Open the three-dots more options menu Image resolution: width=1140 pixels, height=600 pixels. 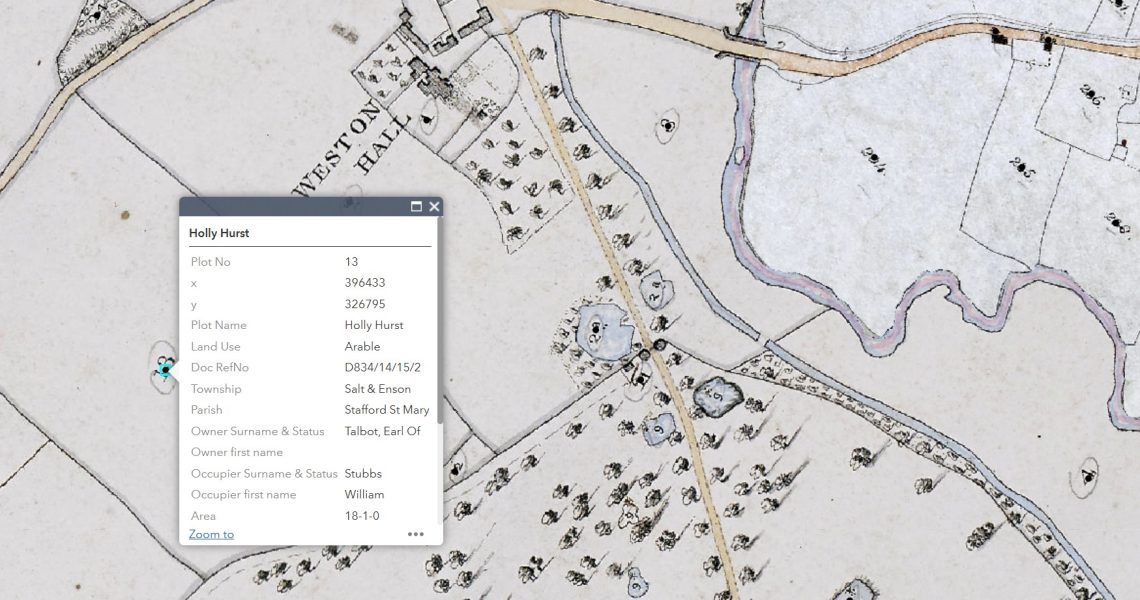point(416,534)
